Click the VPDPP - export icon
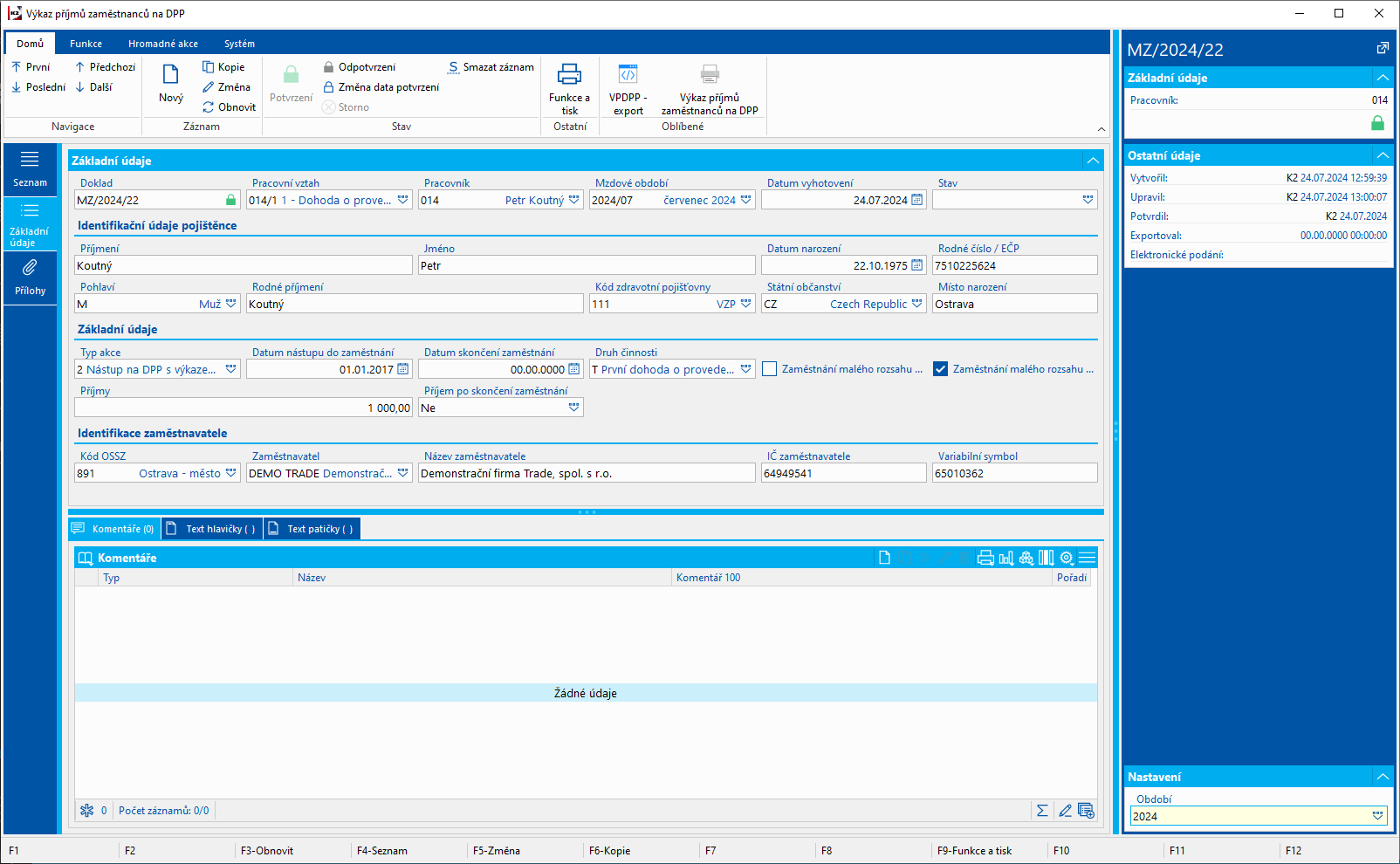1400x864 pixels. (628, 75)
